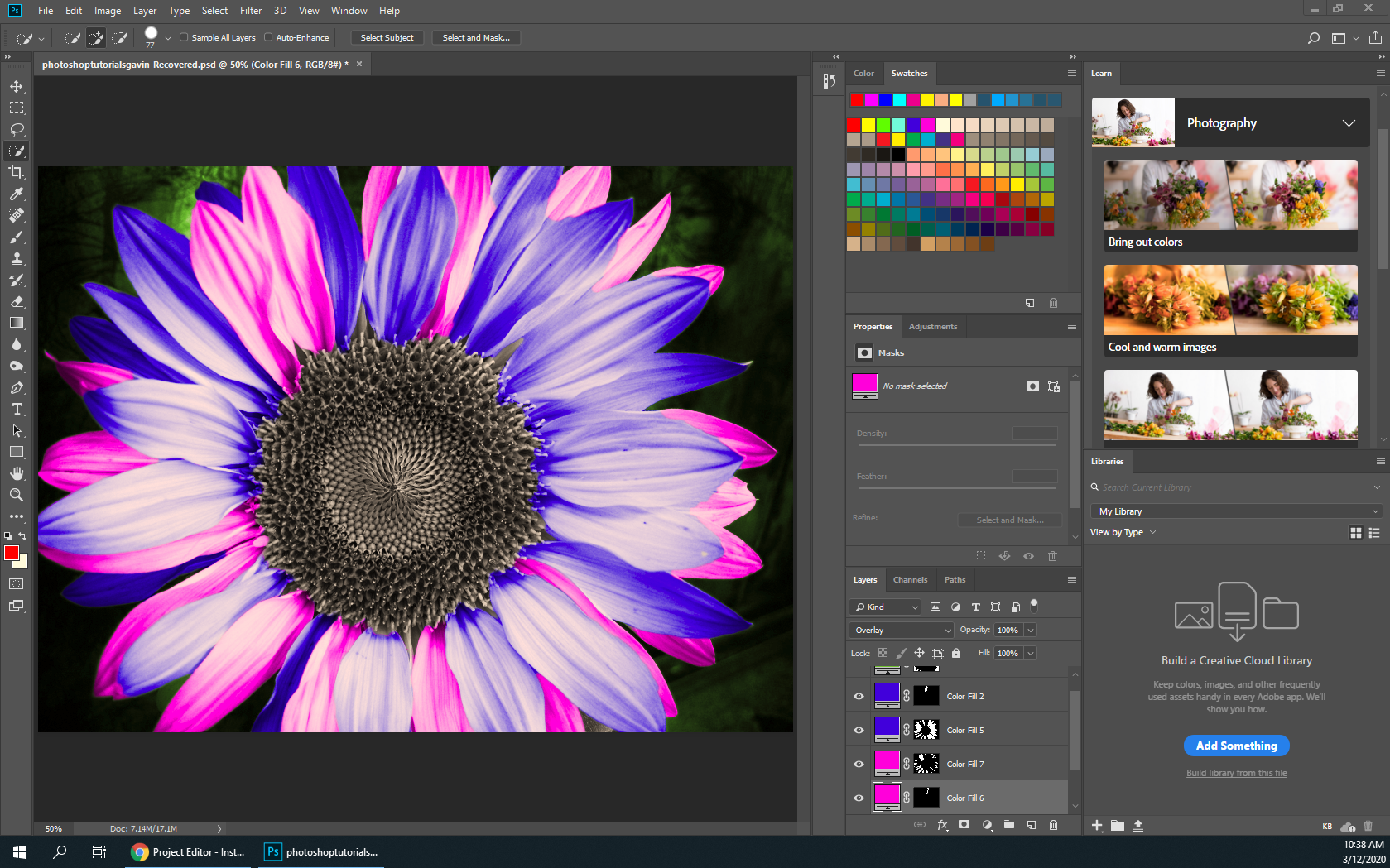The image size is (1390, 868).
Task: Create new fill or adjustment layer
Action: [987, 825]
